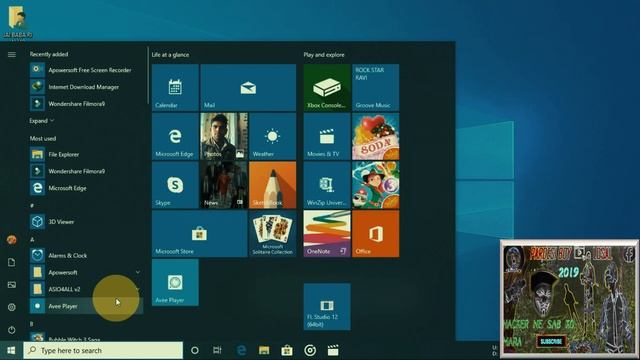This screenshot has height=360, width=640.
Task: Click the 'Type here to search' box
Action: click(103, 350)
